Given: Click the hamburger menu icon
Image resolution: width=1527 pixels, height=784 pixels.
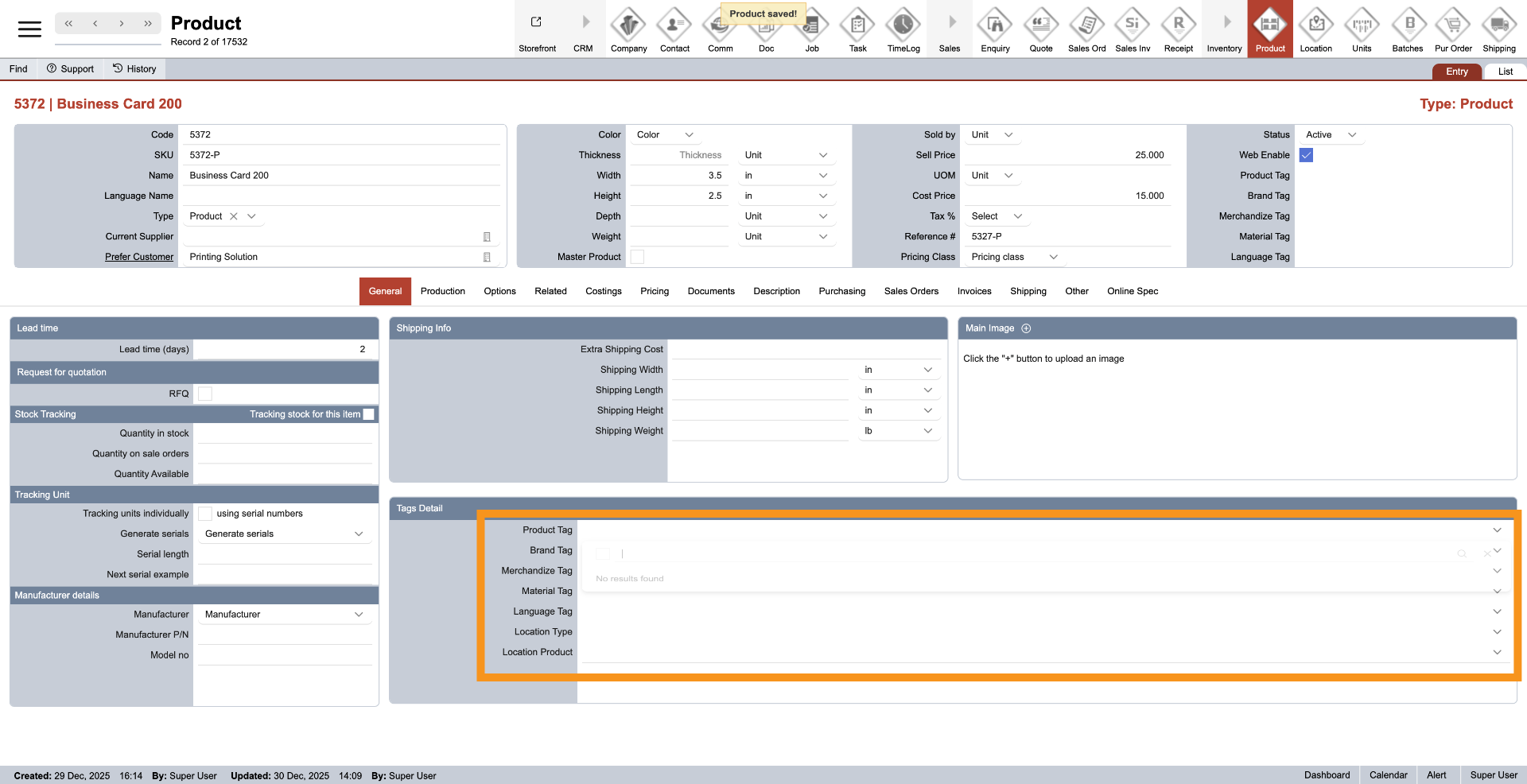Looking at the screenshot, I should (29, 29).
